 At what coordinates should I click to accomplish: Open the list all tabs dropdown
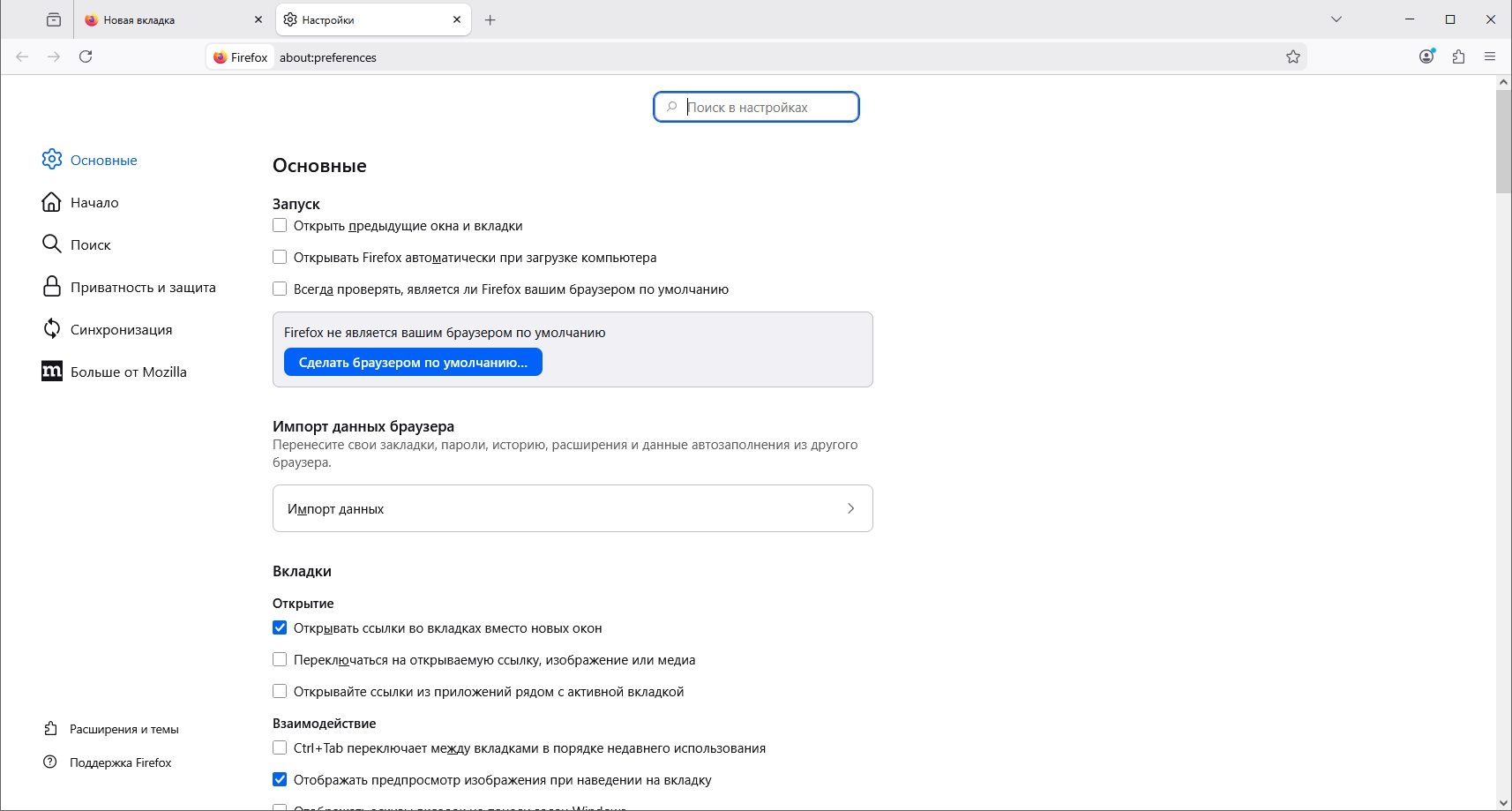[x=1336, y=19]
